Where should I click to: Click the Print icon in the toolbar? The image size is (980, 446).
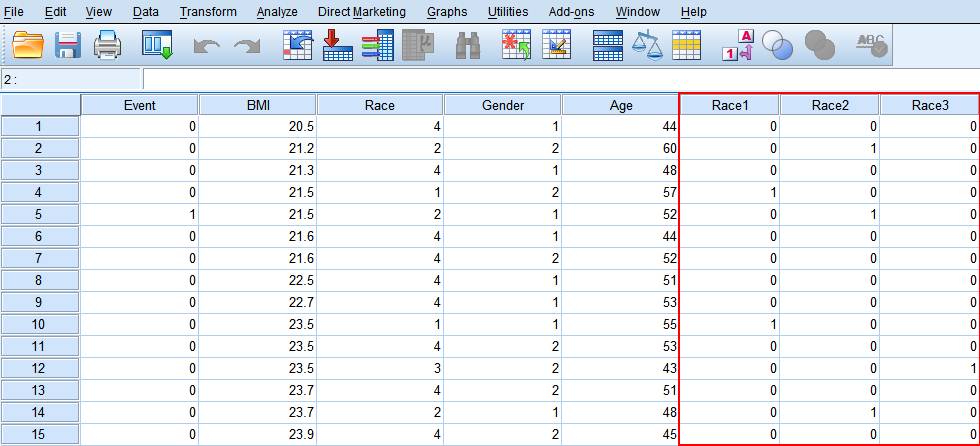(107, 45)
